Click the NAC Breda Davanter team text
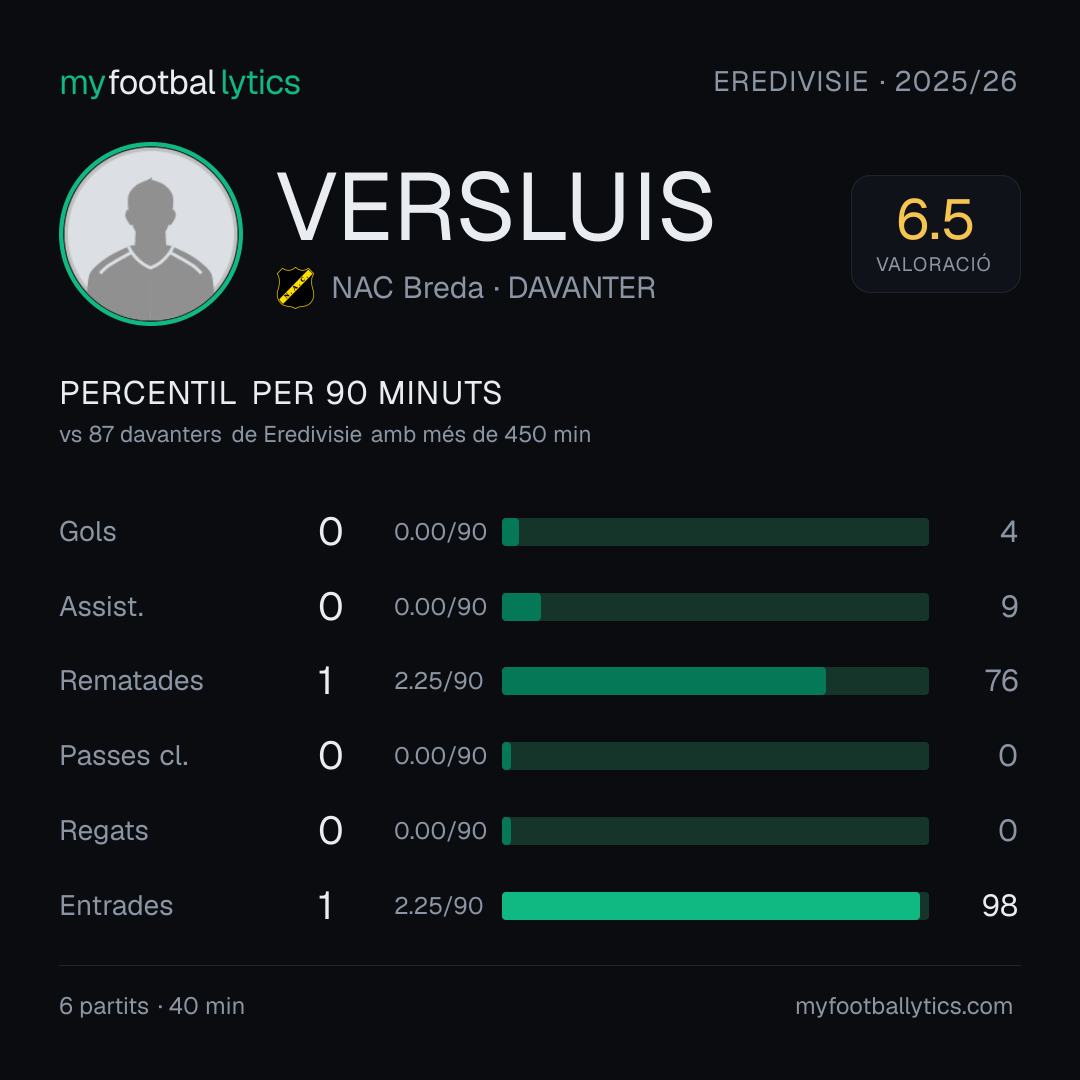Screen dimensions: 1080x1080 coord(493,288)
